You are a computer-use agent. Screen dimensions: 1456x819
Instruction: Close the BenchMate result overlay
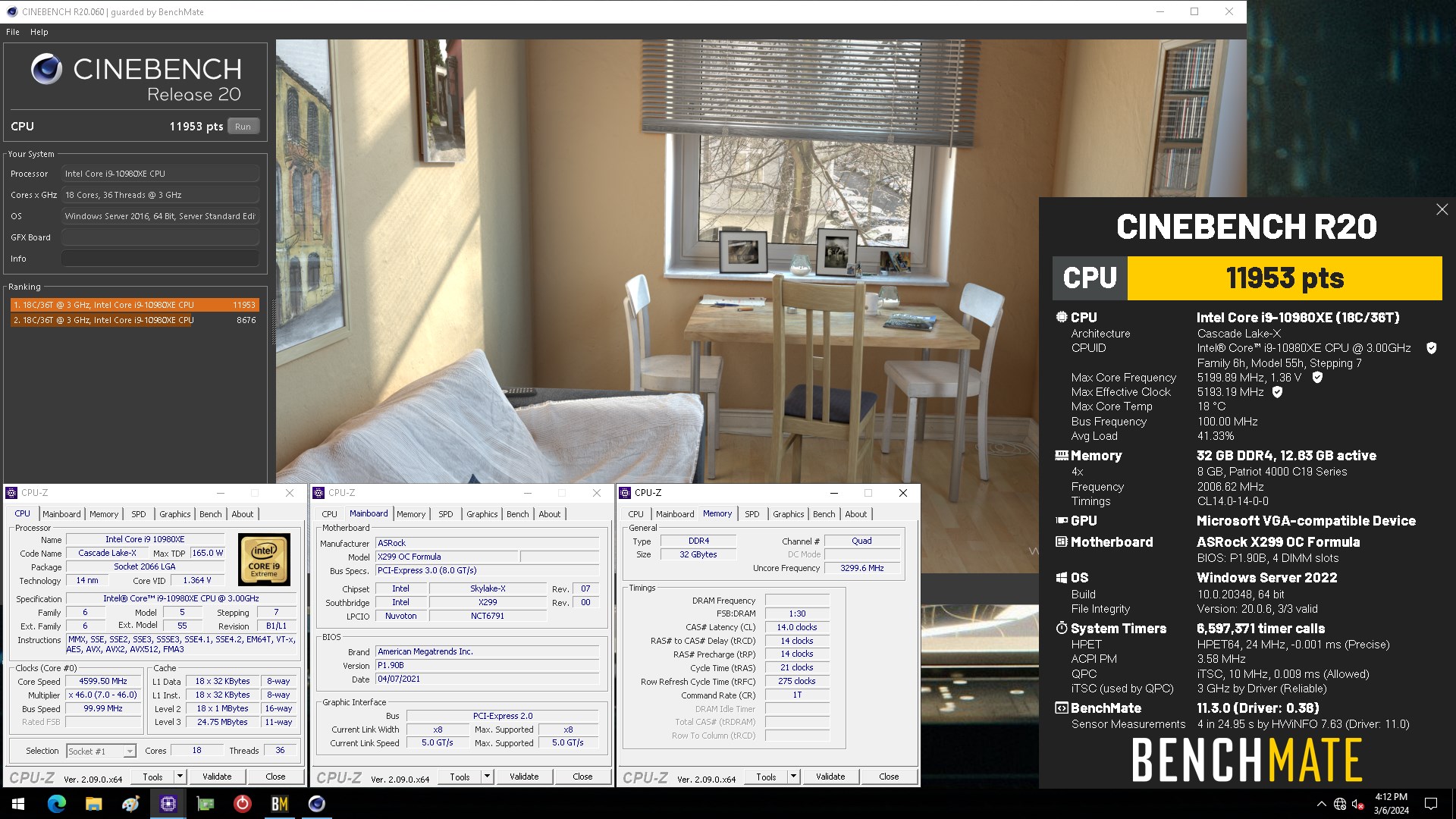click(x=1442, y=209)
